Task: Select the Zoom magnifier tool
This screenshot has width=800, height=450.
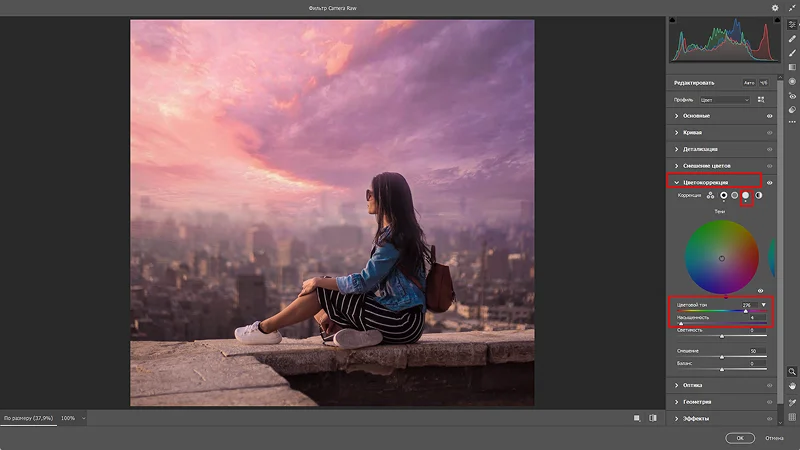Action: tap(792, 371)
